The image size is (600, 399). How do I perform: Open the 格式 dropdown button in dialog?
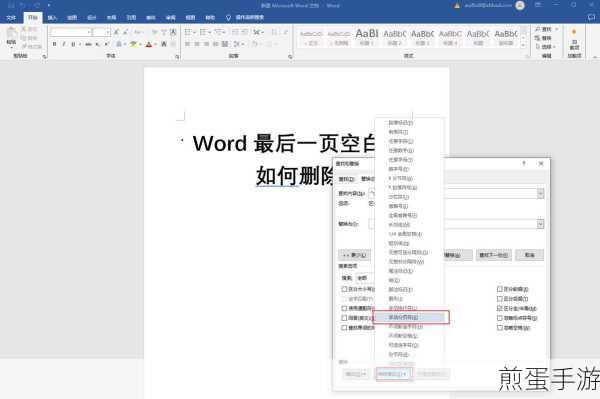[356, 374]
